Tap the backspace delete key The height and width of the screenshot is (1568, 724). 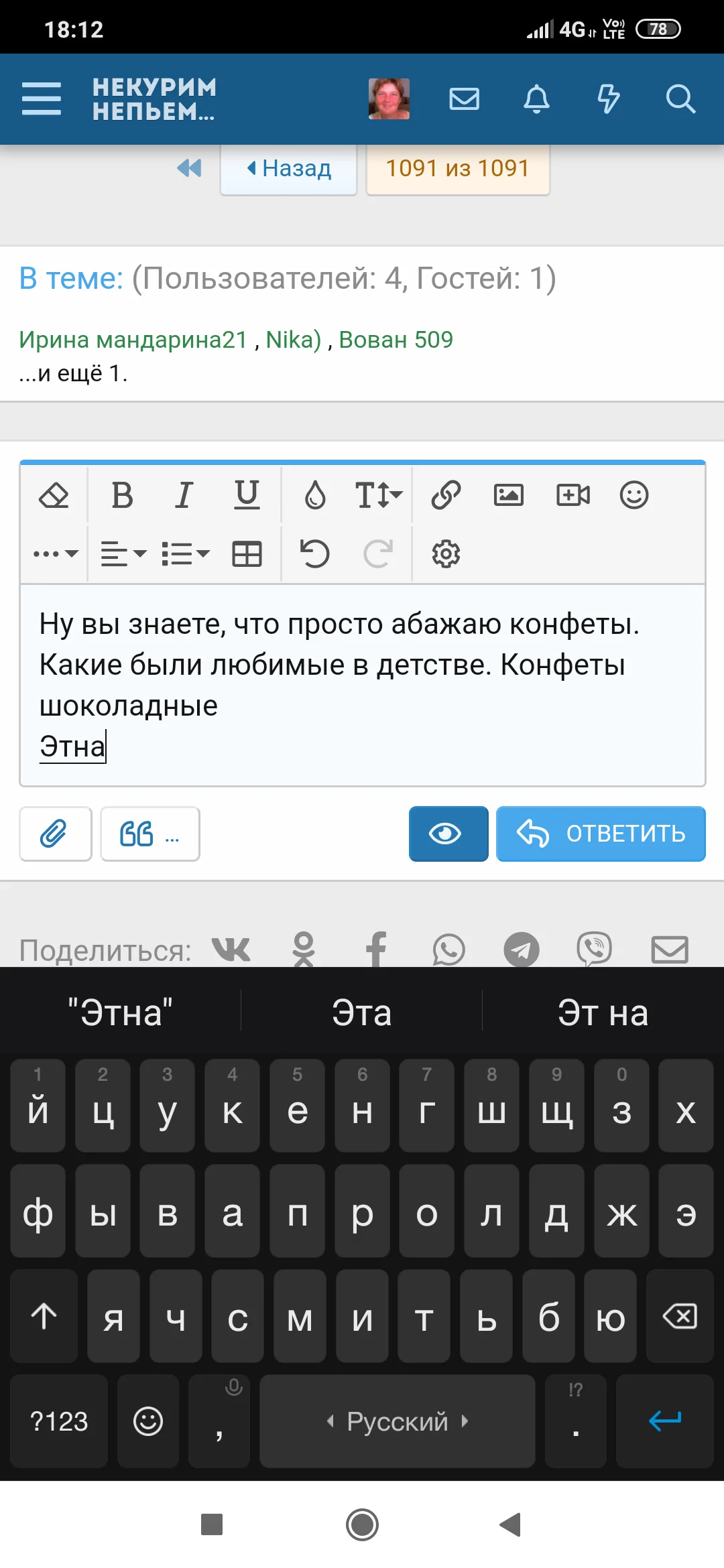[x=680, y=1316]
